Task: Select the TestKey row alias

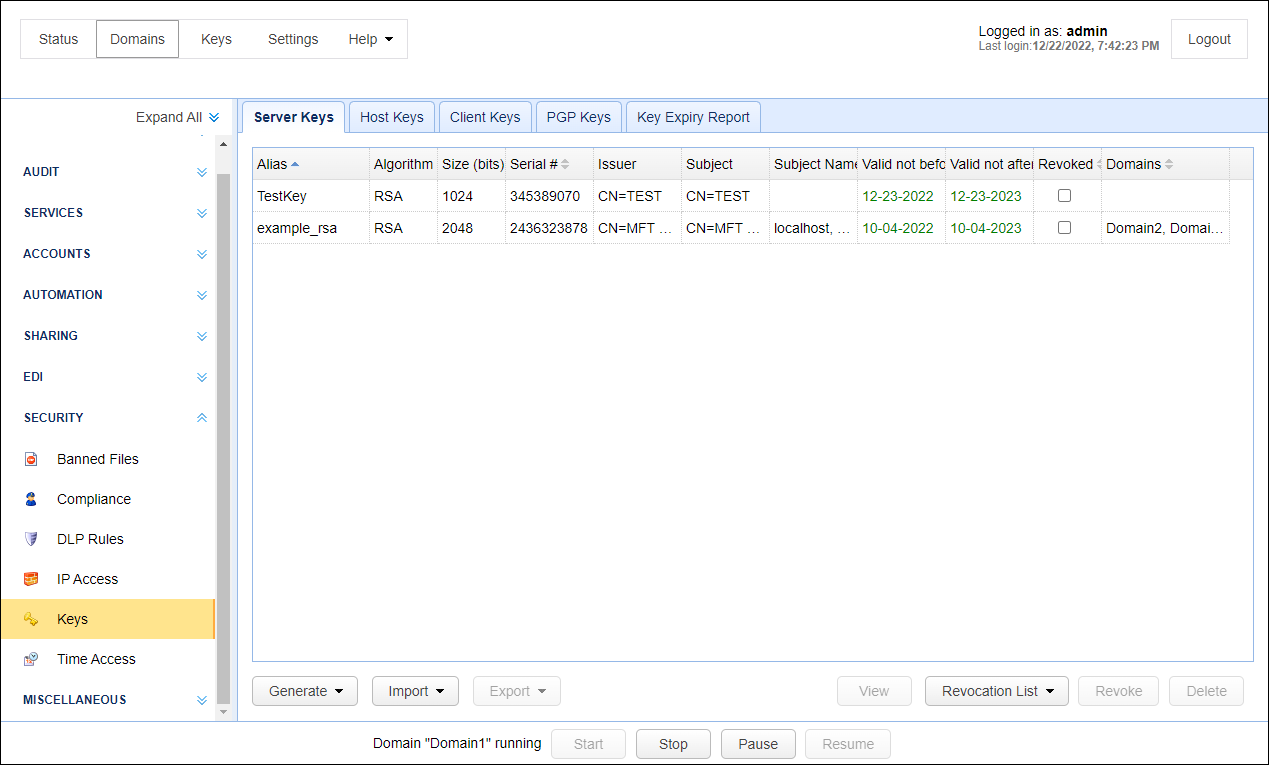Action: point(282,196)
